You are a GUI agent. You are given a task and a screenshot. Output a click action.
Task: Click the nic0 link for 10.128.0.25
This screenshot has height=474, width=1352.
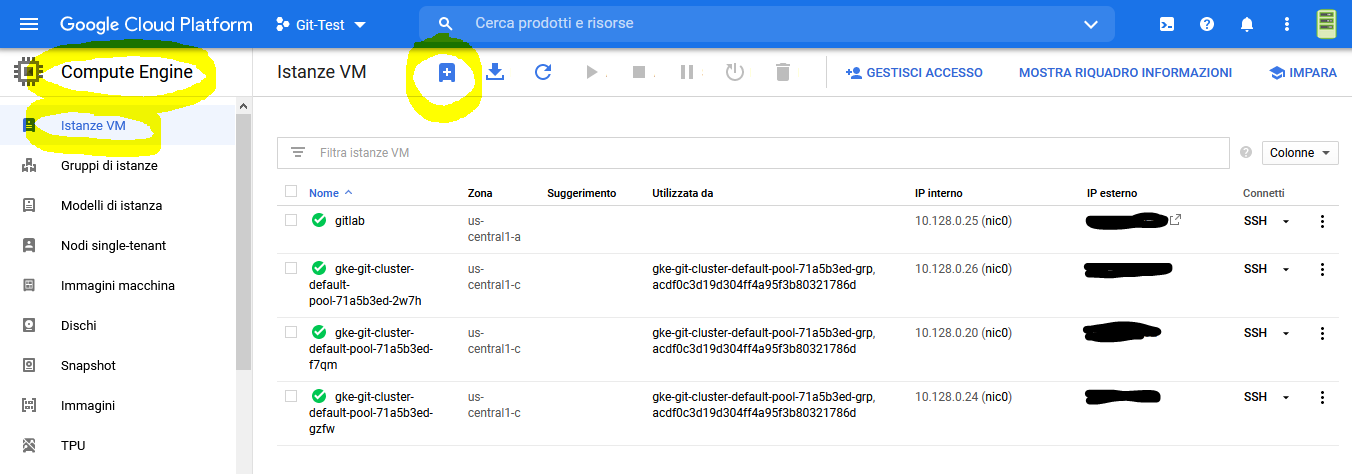[x=997, y=221]
